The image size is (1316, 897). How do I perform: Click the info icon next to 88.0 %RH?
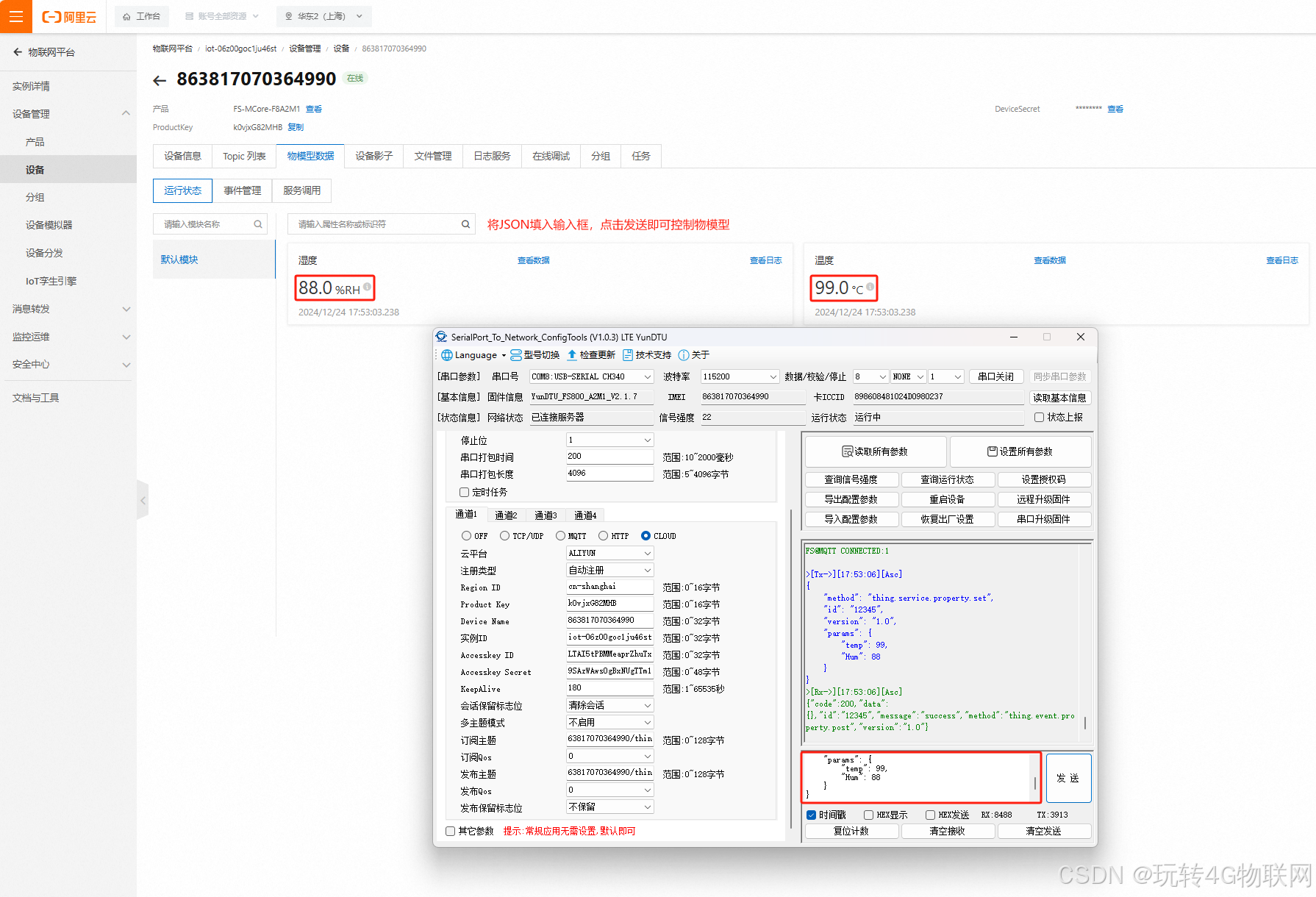tap(367, 287)
